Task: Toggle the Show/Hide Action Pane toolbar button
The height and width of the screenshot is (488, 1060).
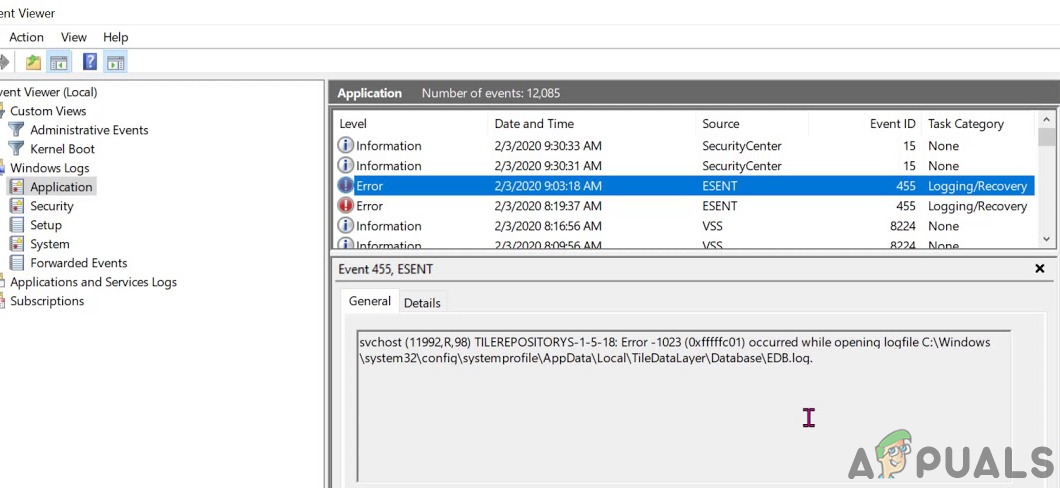Action: coord(116,63)
